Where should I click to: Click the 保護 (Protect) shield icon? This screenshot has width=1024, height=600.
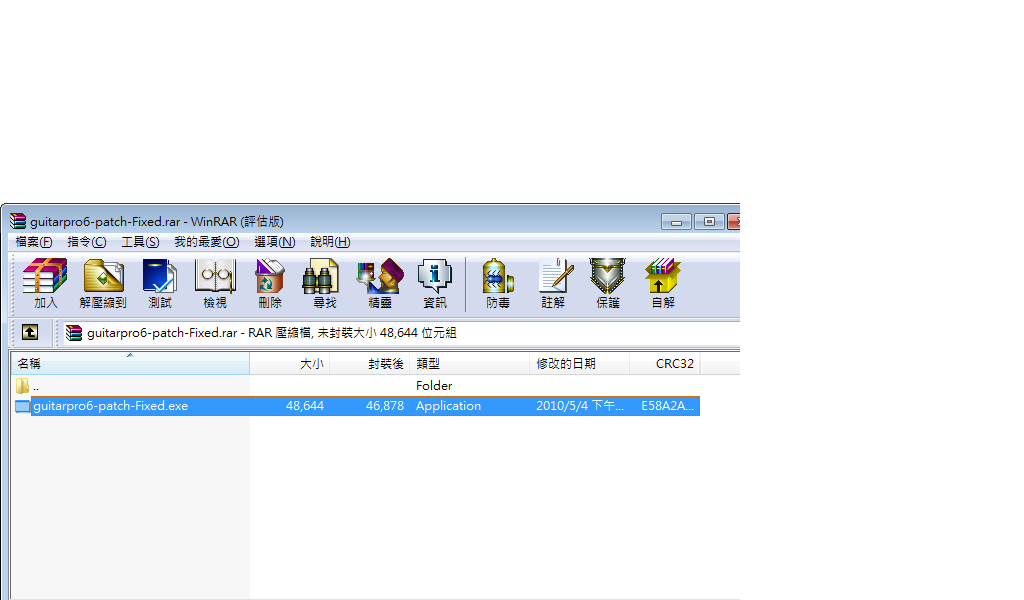[x=607, y=283]
